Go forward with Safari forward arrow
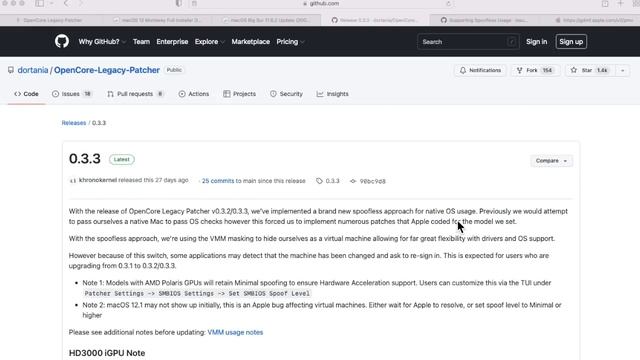640x360 pixels. (80, 4)
